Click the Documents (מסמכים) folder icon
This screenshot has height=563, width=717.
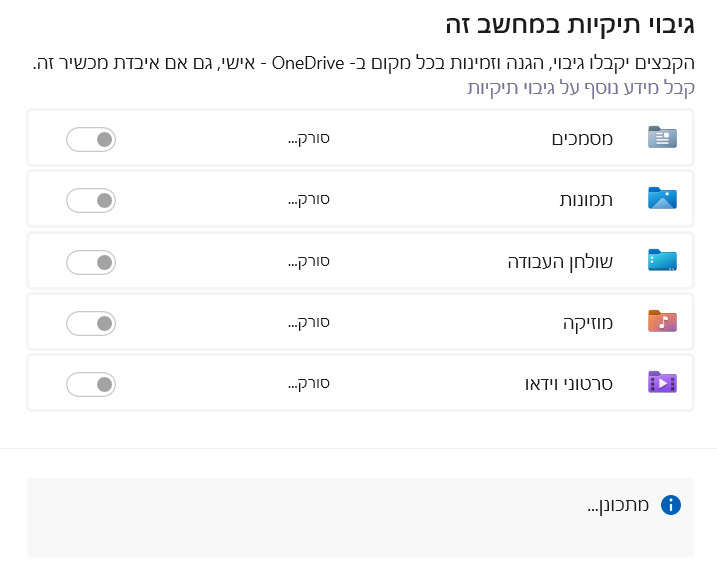pyautogui.click(x=662, y=138)
